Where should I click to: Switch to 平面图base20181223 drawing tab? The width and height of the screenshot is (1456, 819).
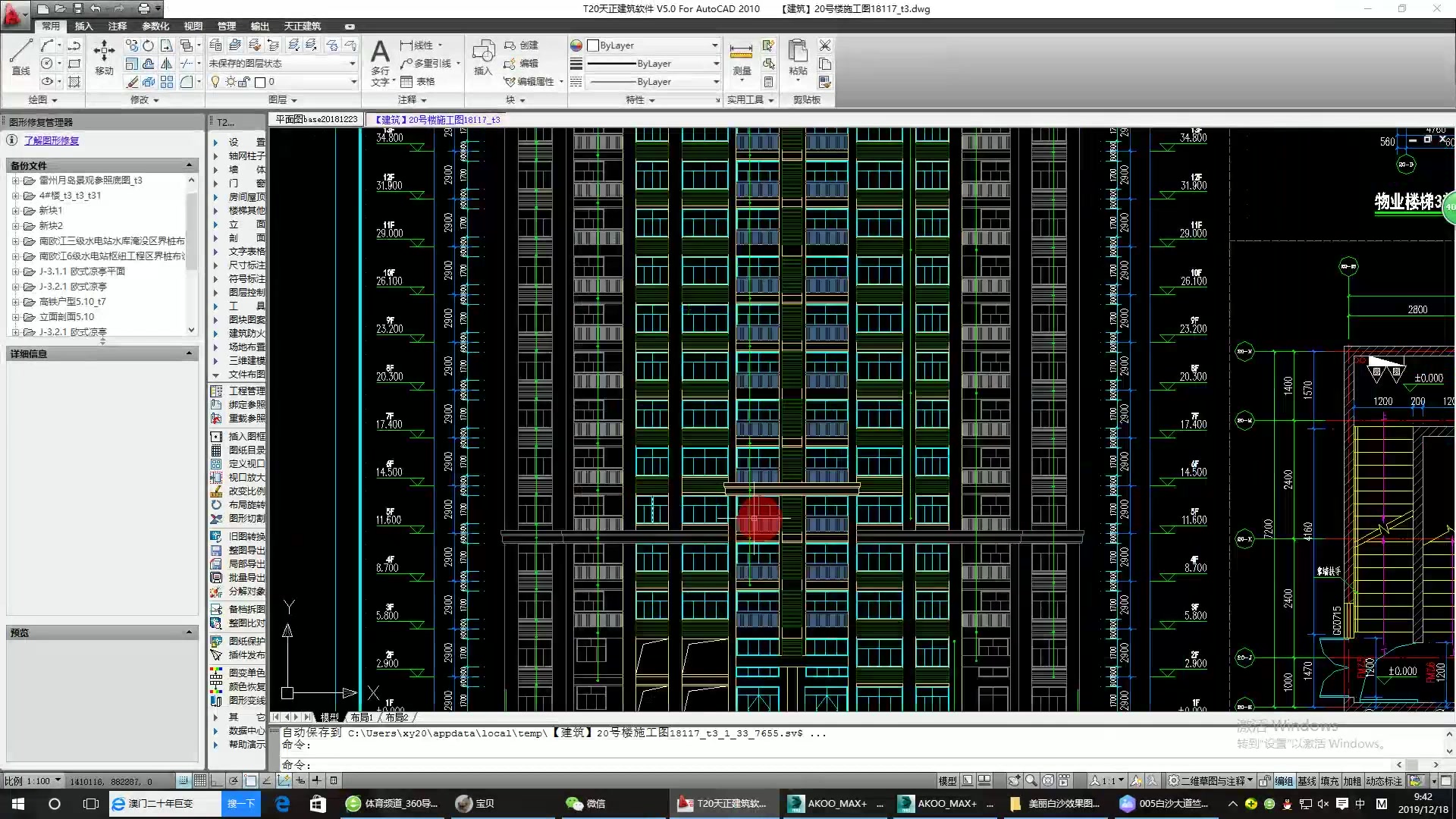click(x=316, y=119)
